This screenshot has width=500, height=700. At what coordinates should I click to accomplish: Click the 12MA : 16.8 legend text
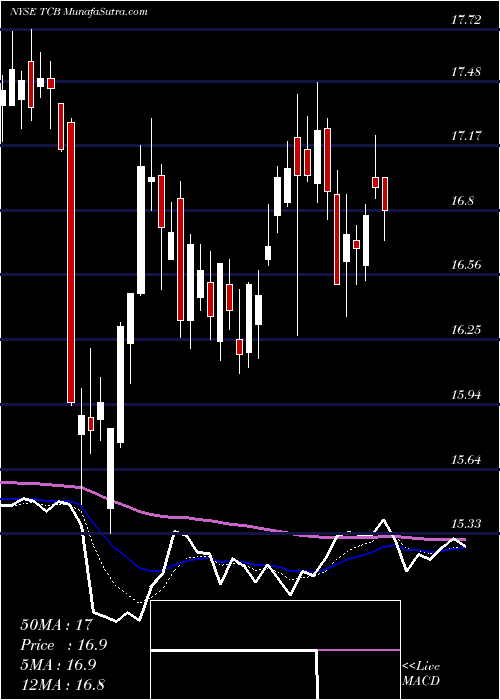coord(63,684)
